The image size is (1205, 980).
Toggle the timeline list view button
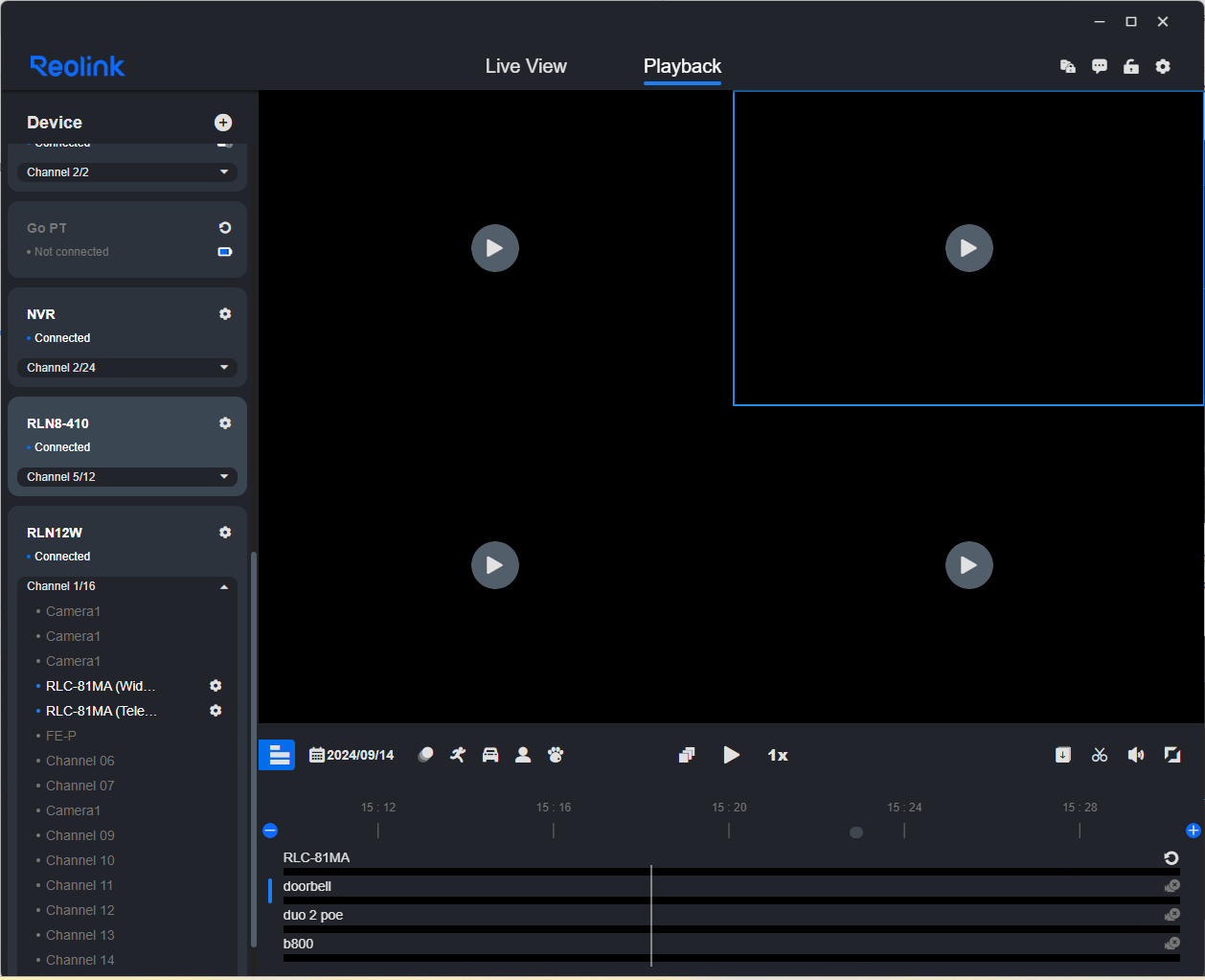tap(278, 755)
